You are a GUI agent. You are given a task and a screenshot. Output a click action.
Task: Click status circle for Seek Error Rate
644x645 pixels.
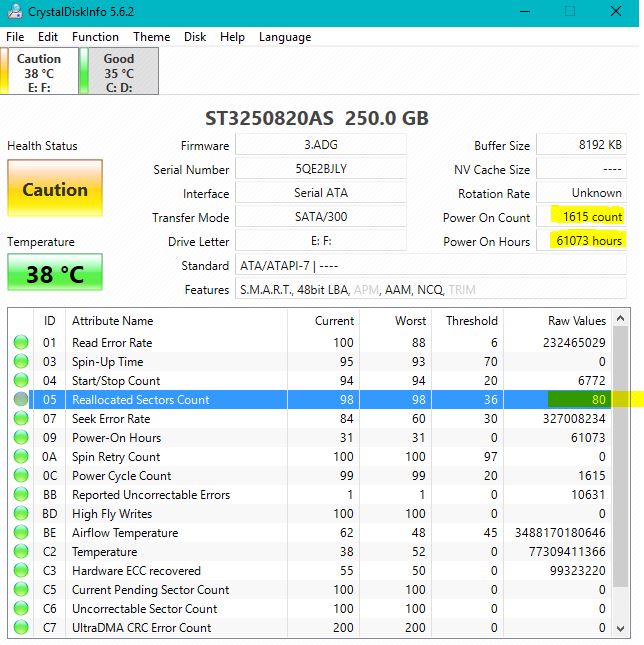(21, 418)
